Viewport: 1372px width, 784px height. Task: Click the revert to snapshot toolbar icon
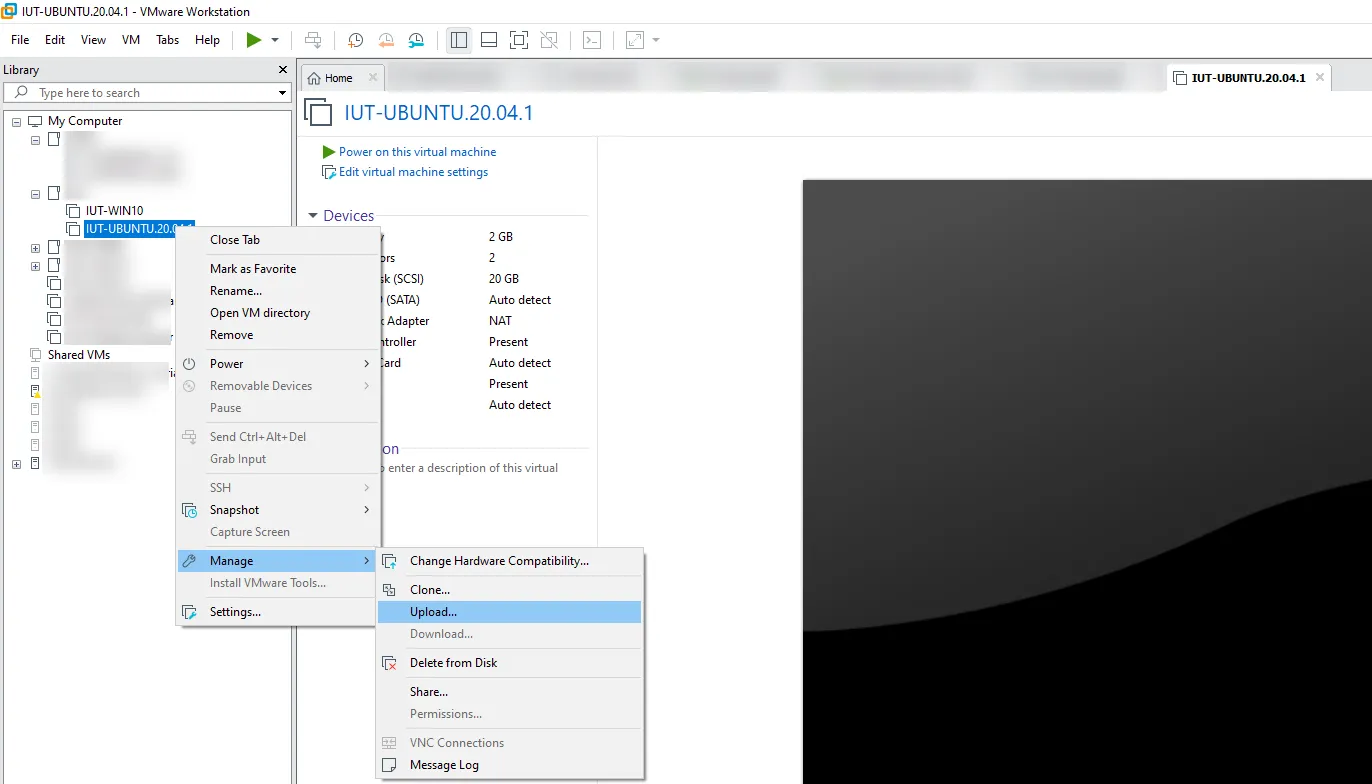point(386,40)
